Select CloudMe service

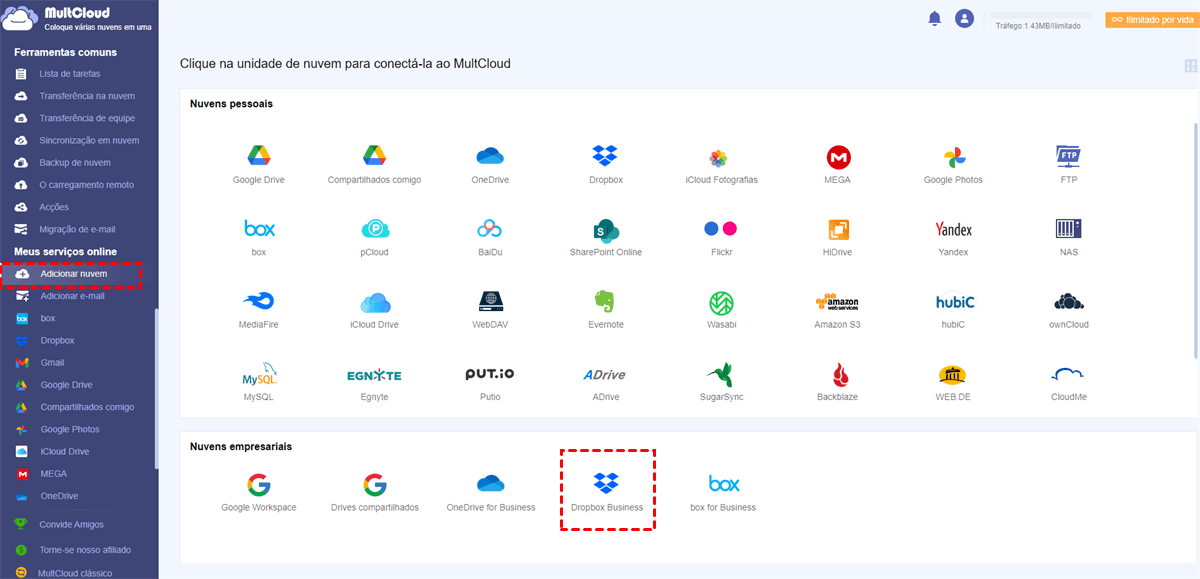tap(1069, 374)
